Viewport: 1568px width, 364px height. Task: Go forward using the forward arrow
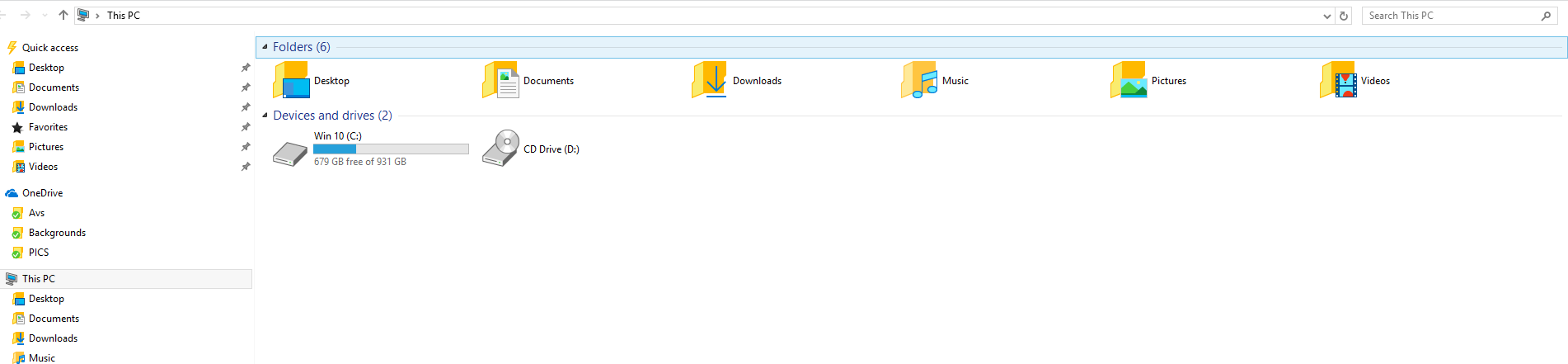[25, 15]
